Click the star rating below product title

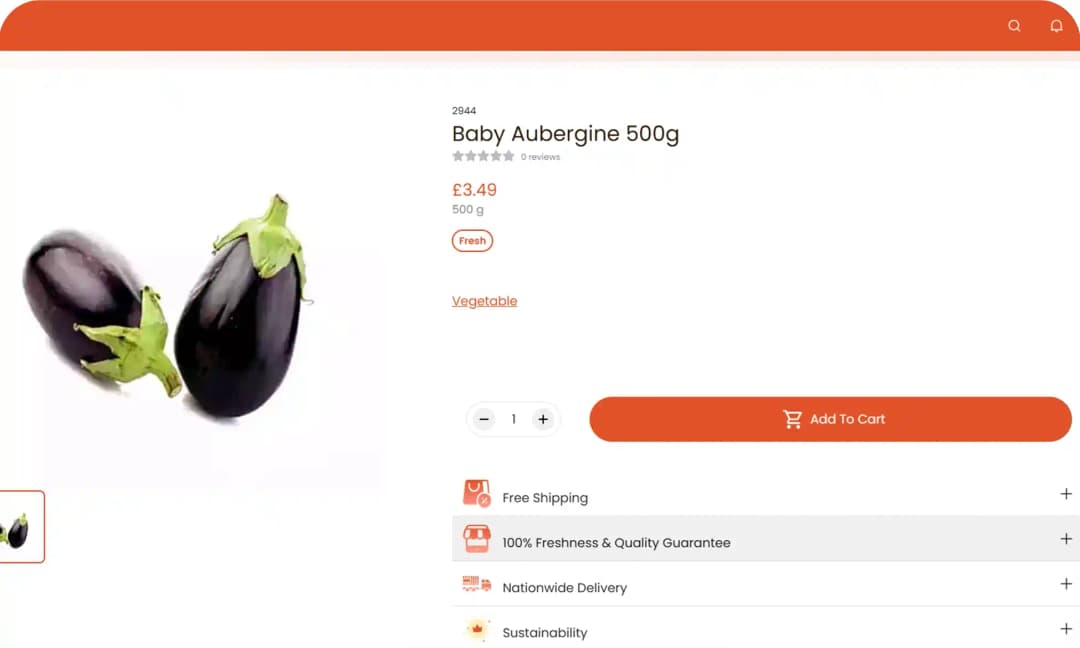click(483, 156)
